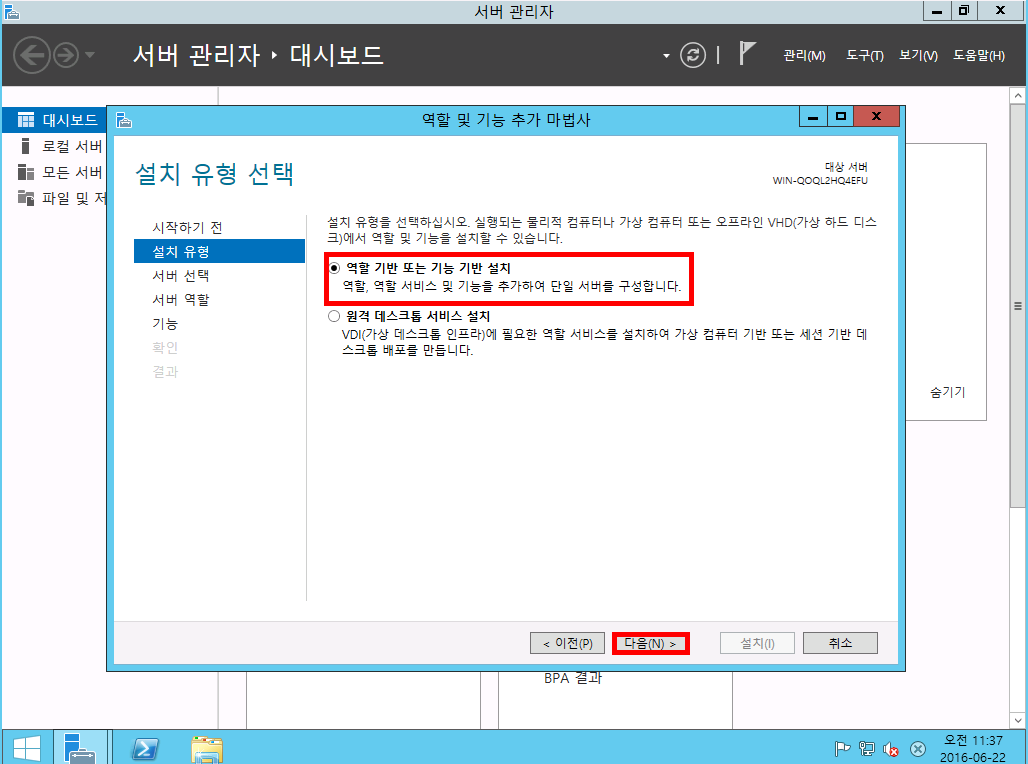Screen dimensions: 1028x764
Task: Click the network icon in system tray
Action: [867, 748]
